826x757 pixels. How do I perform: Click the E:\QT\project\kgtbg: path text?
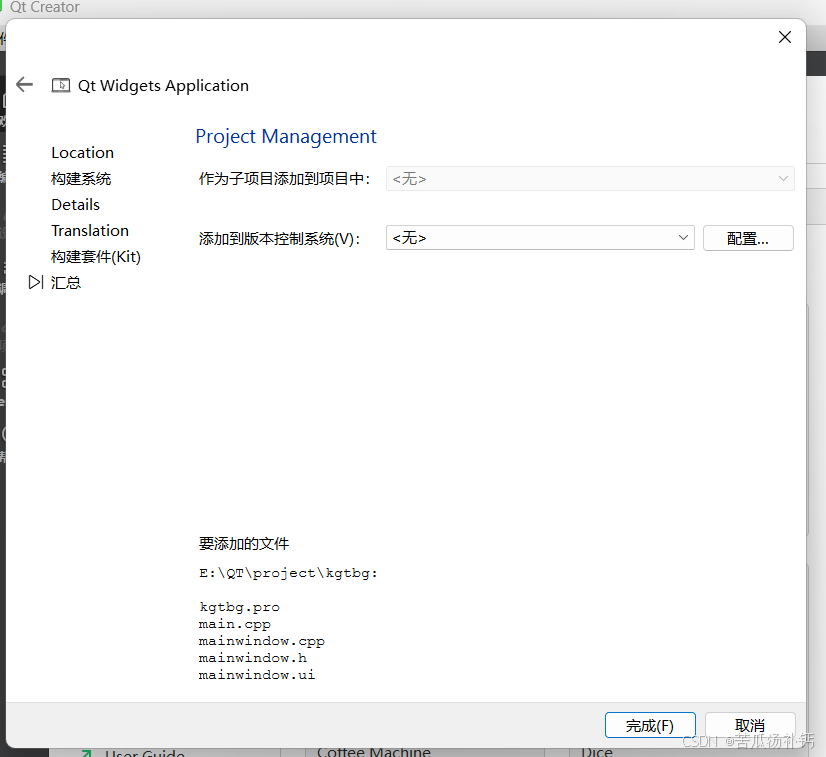[x=288, y=573]
